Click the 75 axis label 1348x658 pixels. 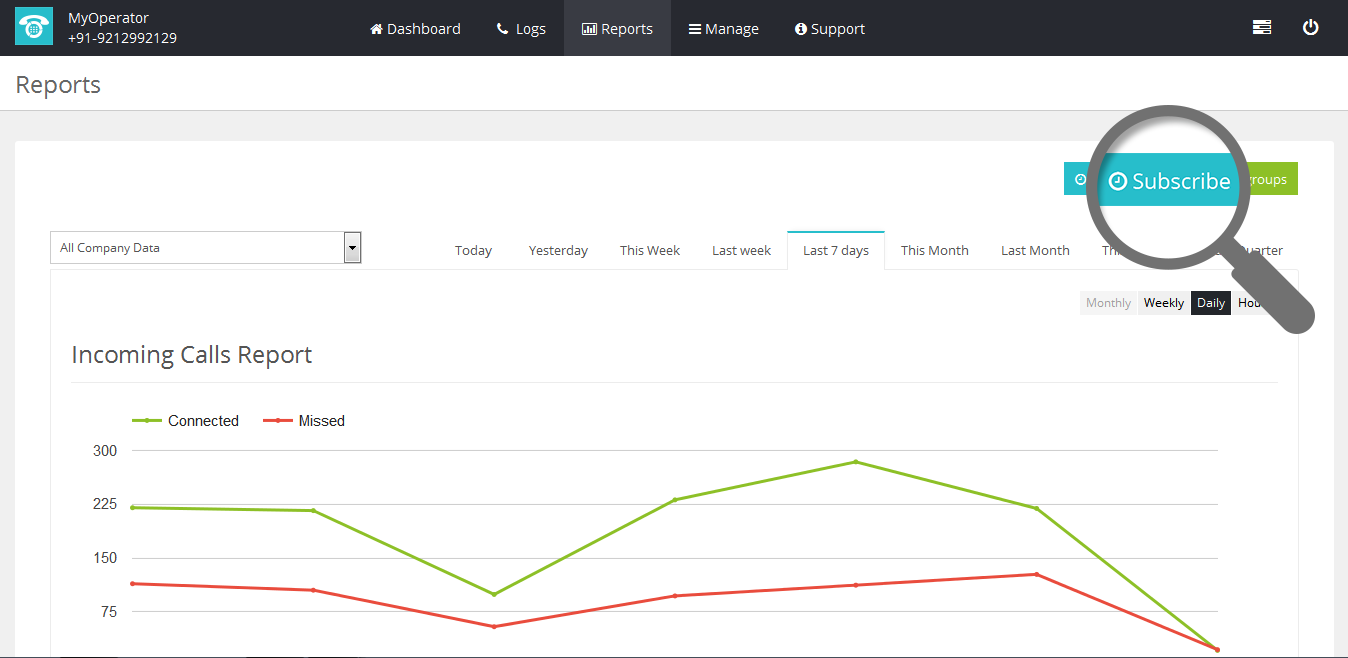tap(108, 612)
